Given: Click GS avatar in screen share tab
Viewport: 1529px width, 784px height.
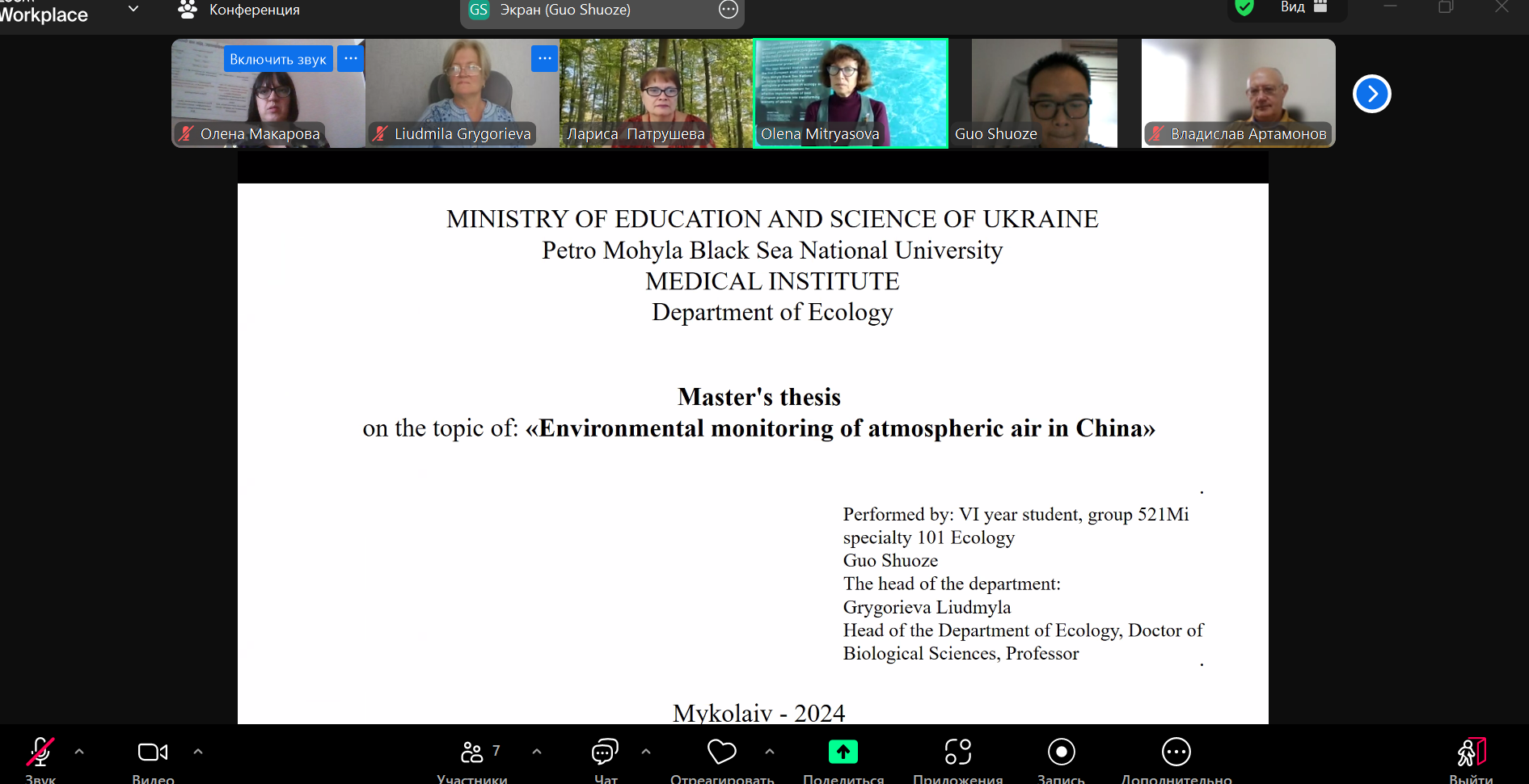Looking at the screenshot, I should [479, 10].
